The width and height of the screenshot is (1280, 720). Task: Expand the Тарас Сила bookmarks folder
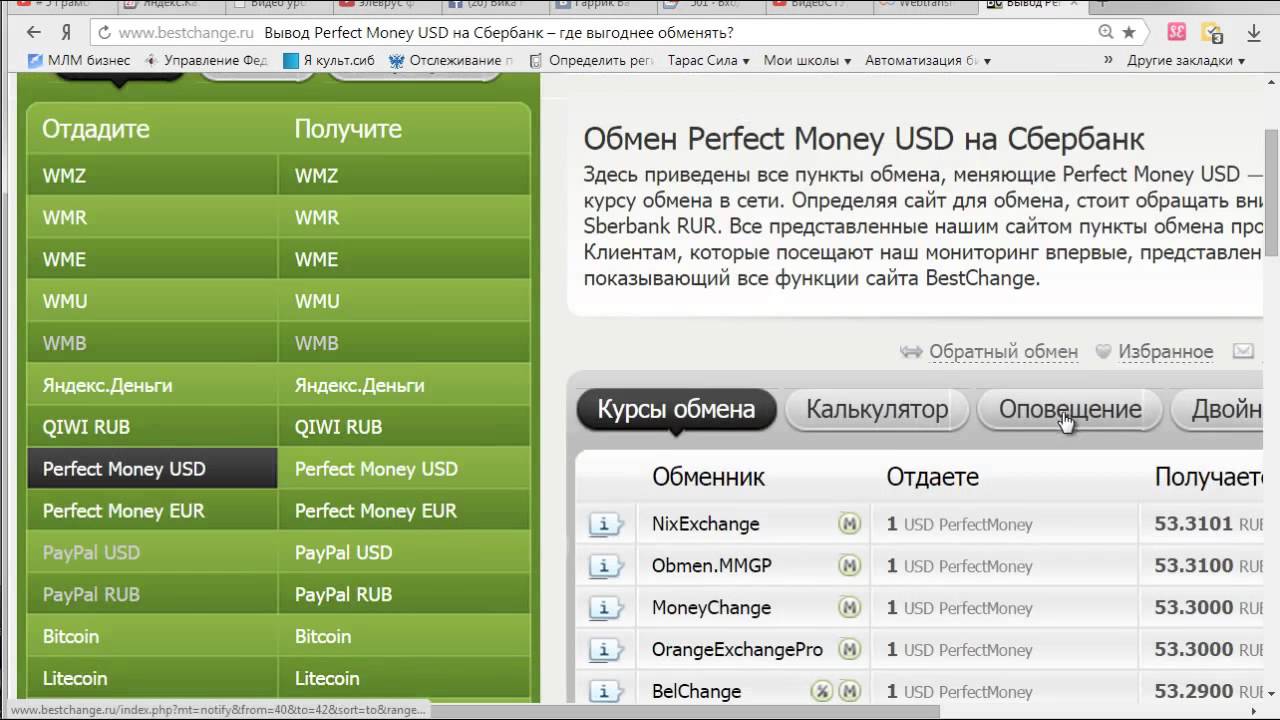pos(708,60)
